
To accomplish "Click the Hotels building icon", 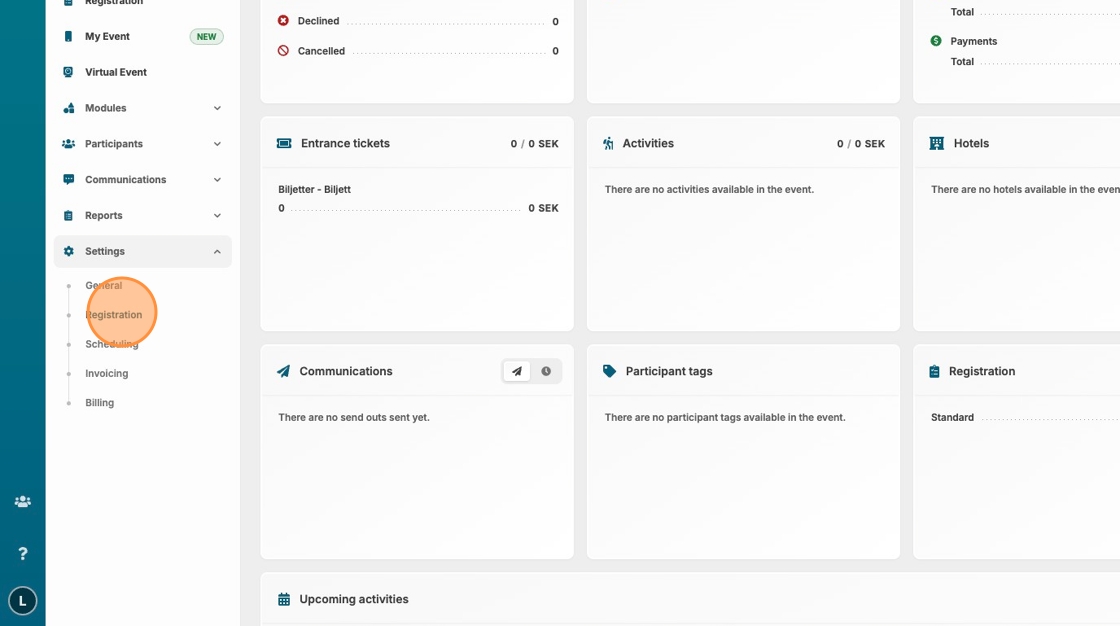I will pos(936,143).
